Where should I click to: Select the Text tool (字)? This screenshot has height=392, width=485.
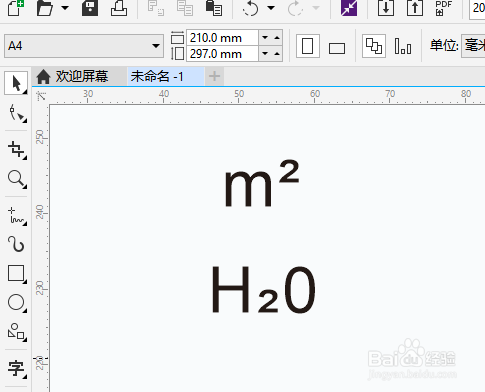tap(17, 369)
